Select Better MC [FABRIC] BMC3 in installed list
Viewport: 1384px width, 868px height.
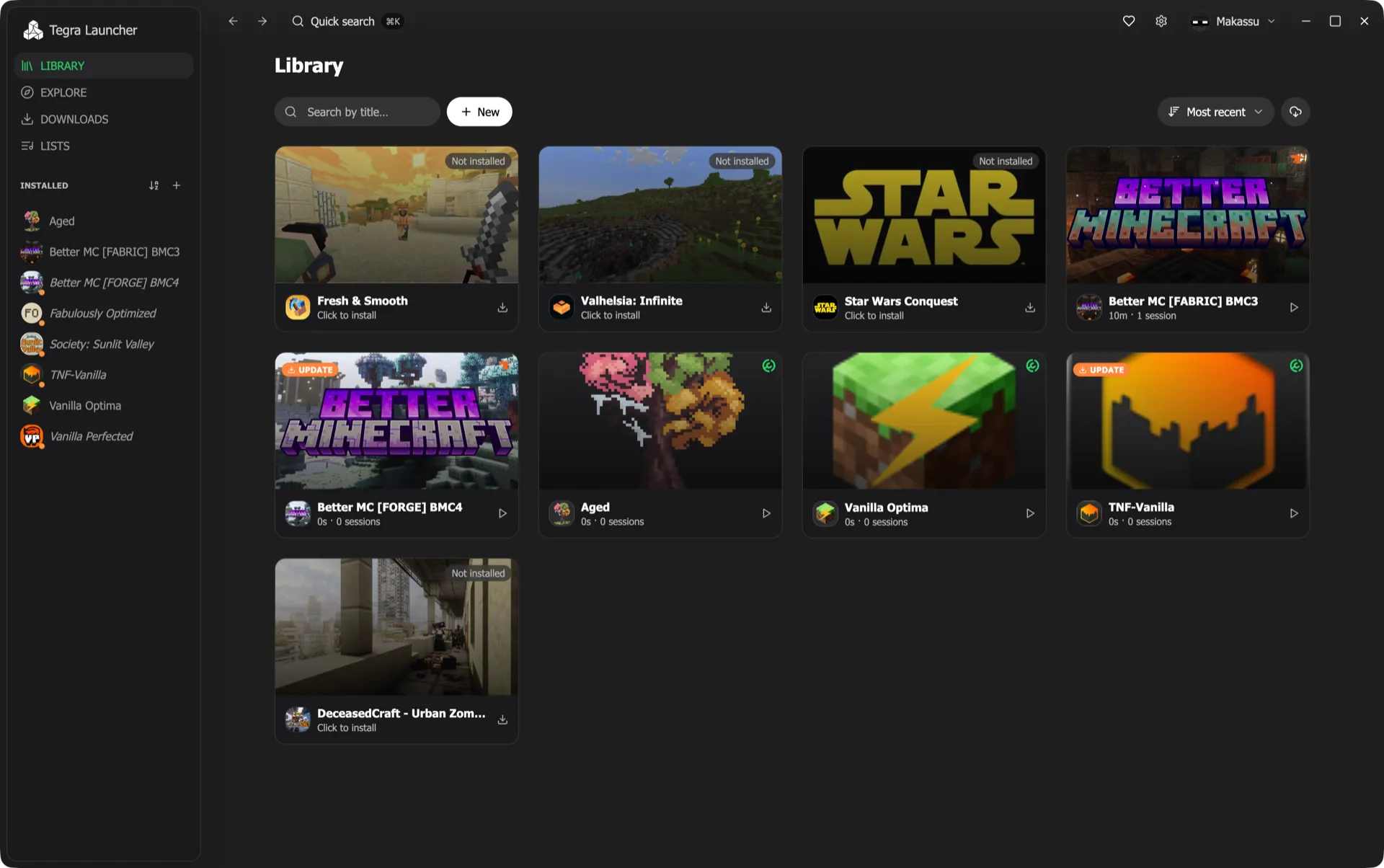[104, 252]
